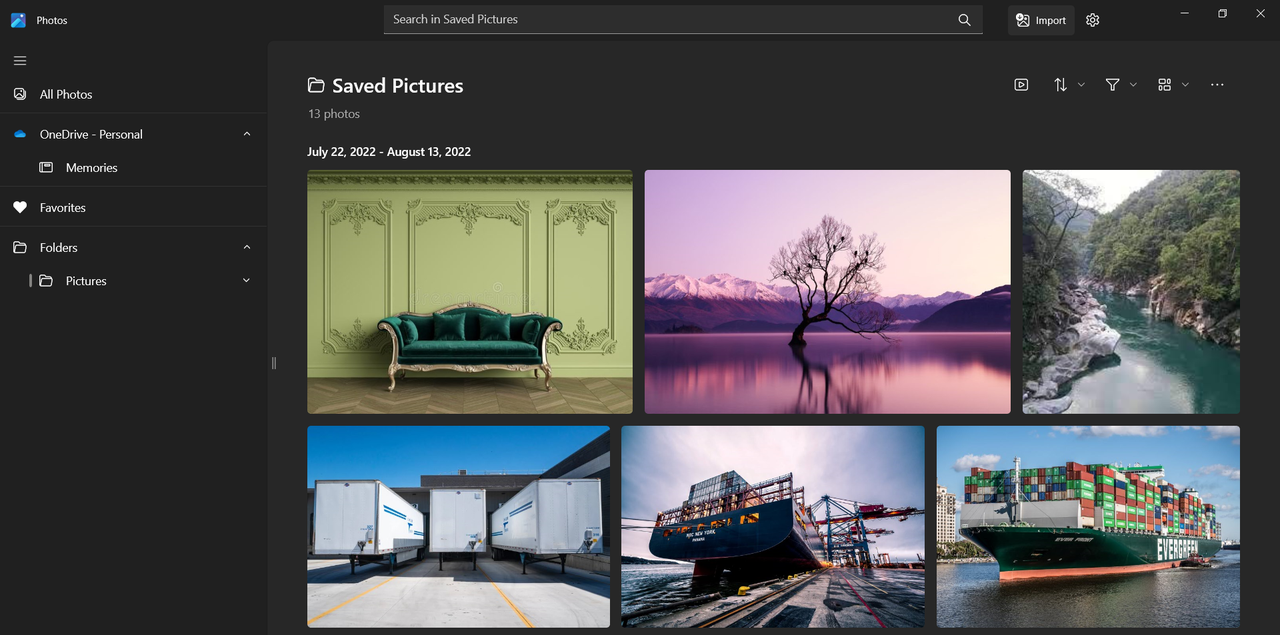
Task: Click the Saved Pictures heading
Action: click(398, 86)
